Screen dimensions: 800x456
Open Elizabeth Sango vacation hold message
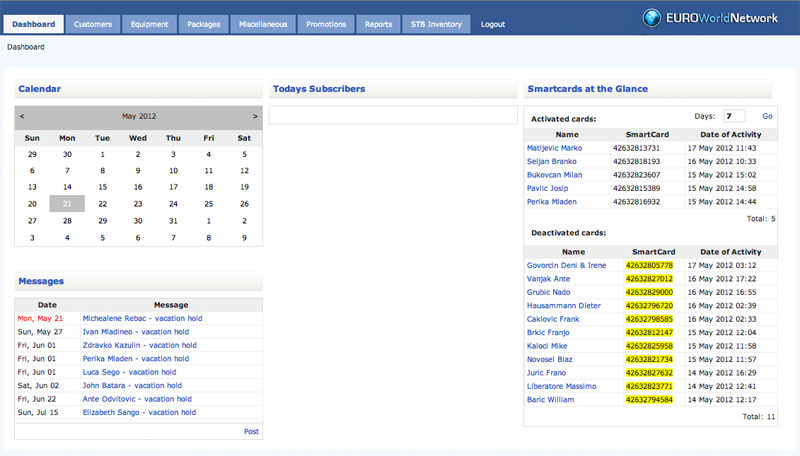click(x=139, y=412)
